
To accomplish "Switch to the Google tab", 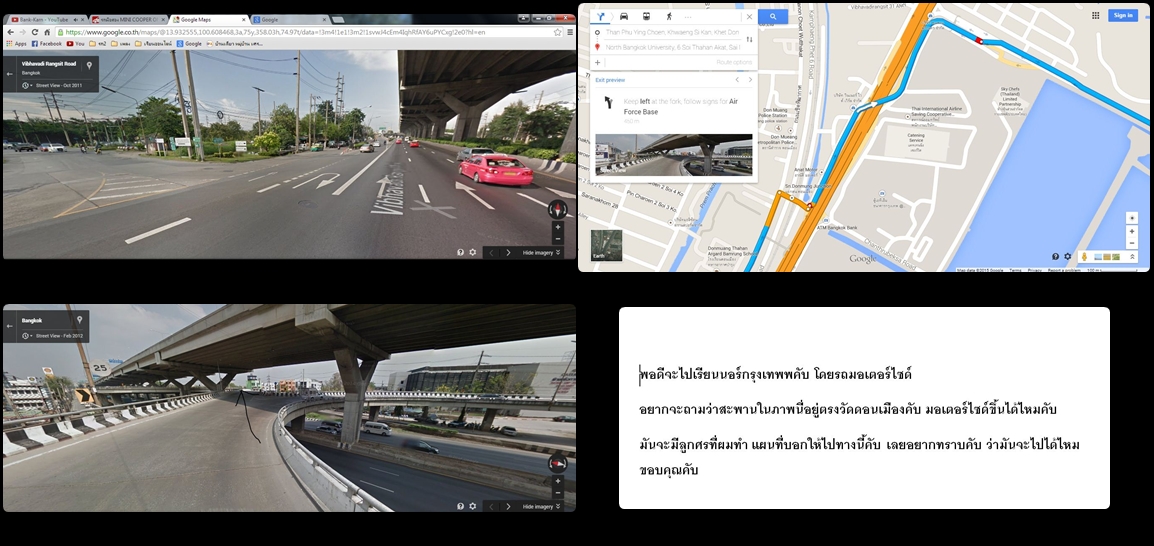I will [x=288, y=19].
